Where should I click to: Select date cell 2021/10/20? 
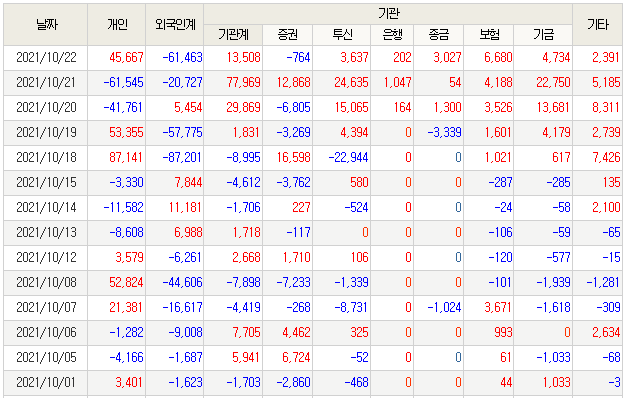46,107
